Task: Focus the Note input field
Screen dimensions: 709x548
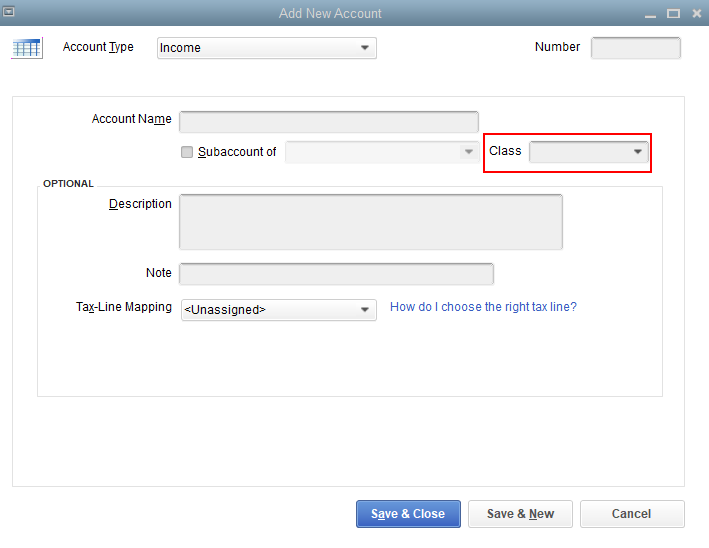Action: point(336,274)
